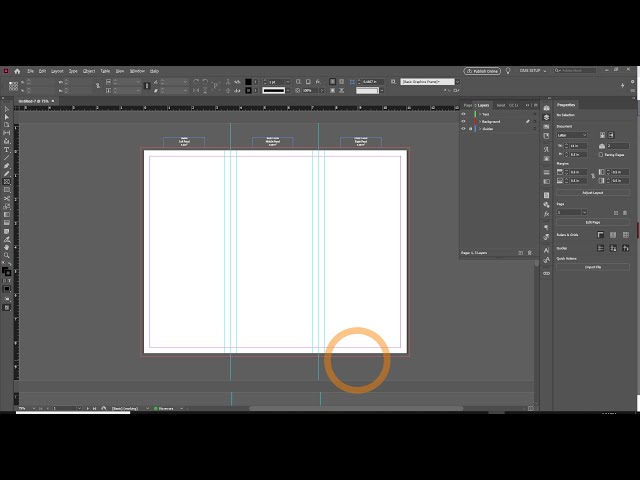
Task: Expand the Guides layer
Action: [x=480, y=129]
